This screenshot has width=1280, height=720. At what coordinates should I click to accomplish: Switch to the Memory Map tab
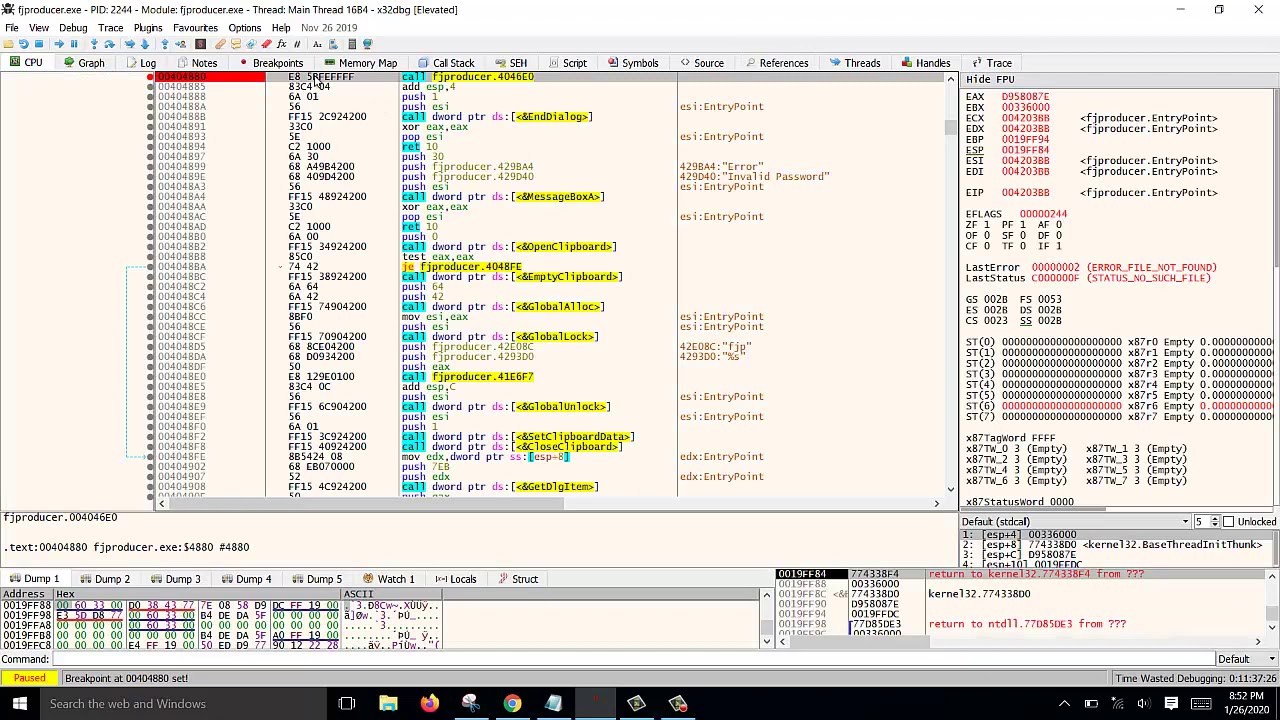click(359, 63)
